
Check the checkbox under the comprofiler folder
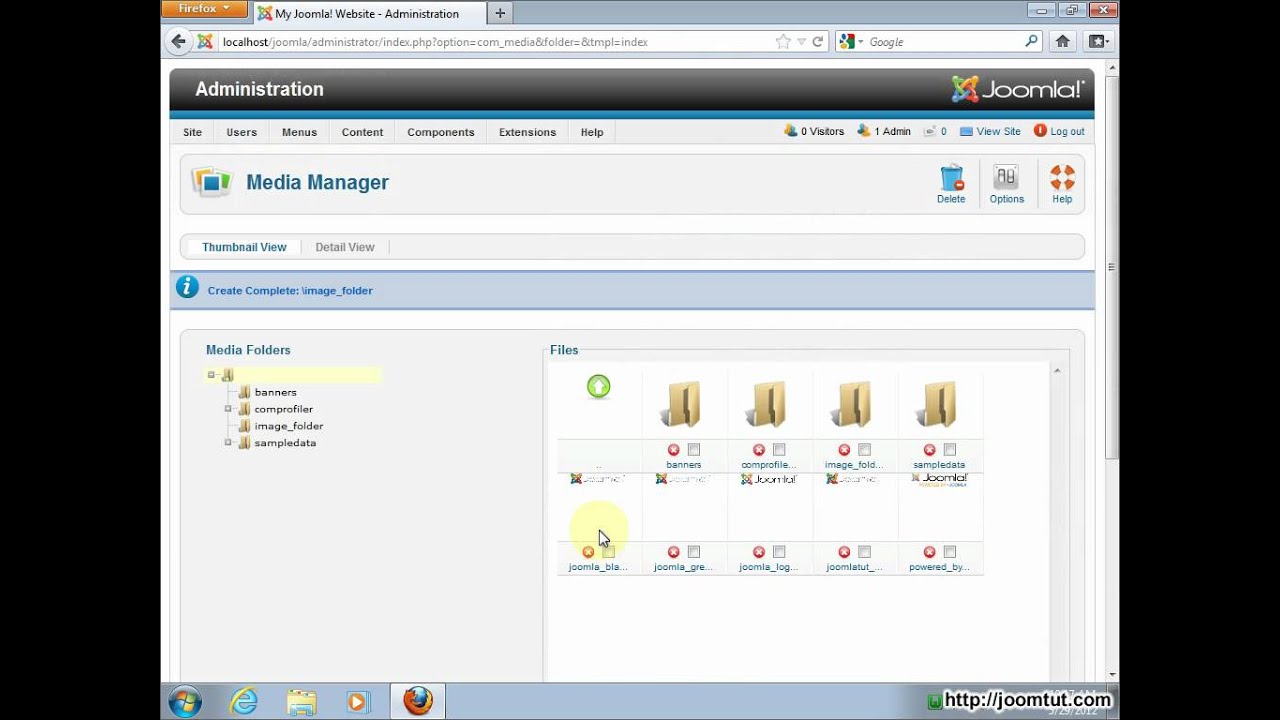pyautogui.click(x=778, y=450)
